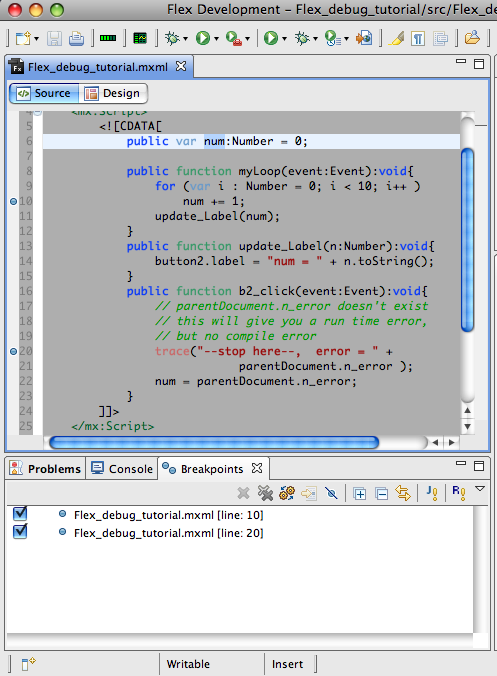Click the globe export icon

(364, 38)
